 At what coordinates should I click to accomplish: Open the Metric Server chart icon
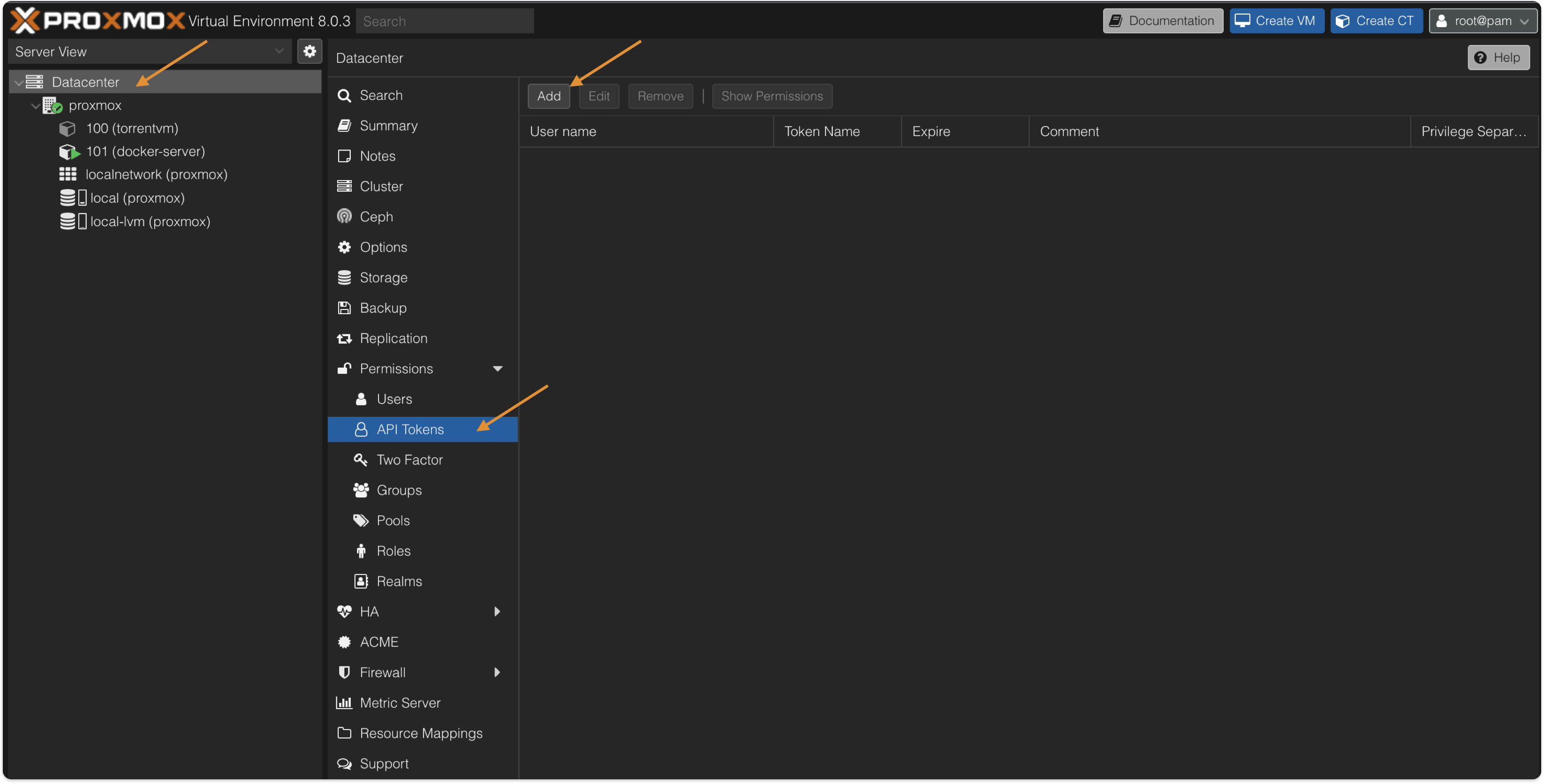[344, 702]
